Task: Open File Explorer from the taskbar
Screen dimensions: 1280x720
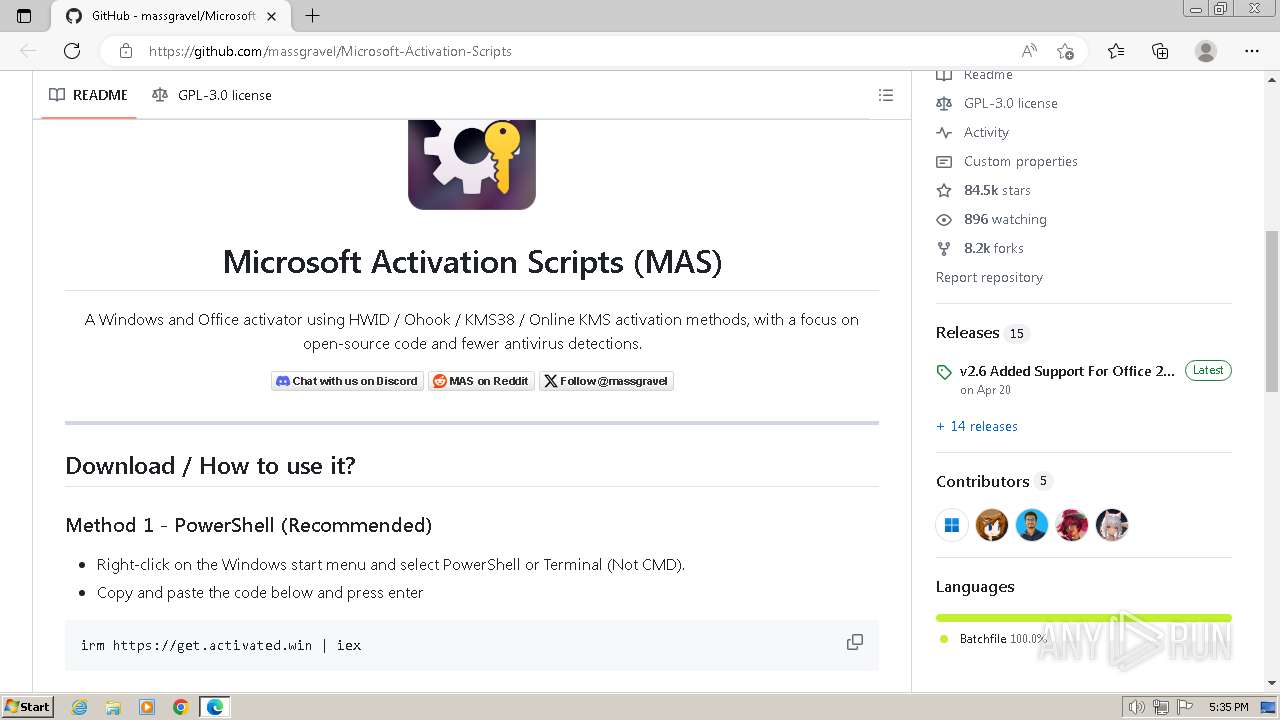Action: point(113,707)
